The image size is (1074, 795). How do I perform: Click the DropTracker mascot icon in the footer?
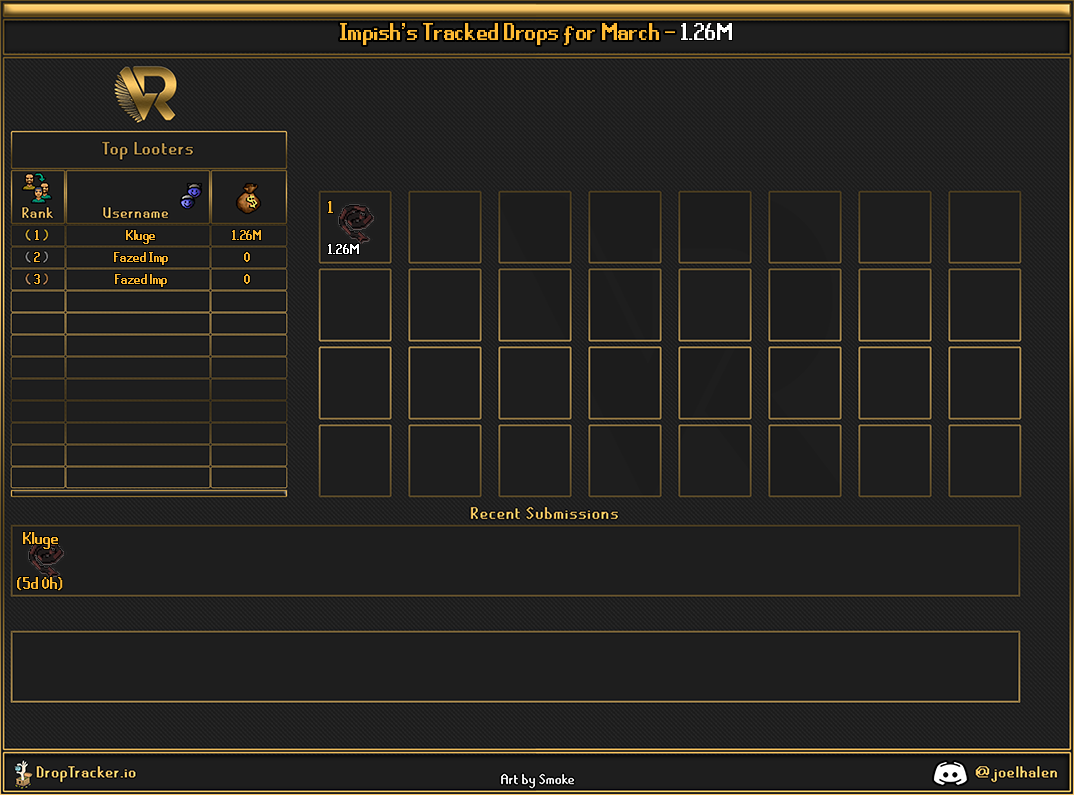click(22, 773)
